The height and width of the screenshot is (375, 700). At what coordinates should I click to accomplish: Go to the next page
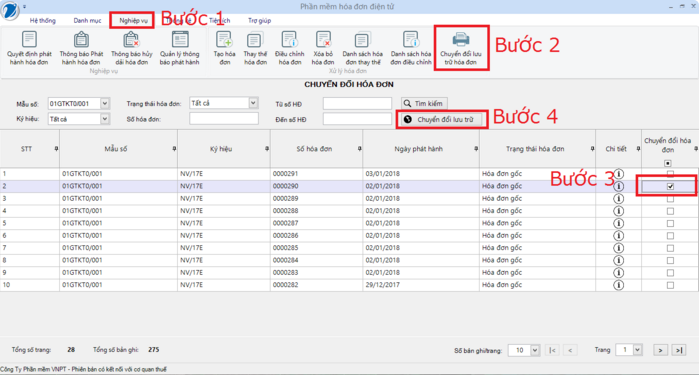(x=660, y=350)
